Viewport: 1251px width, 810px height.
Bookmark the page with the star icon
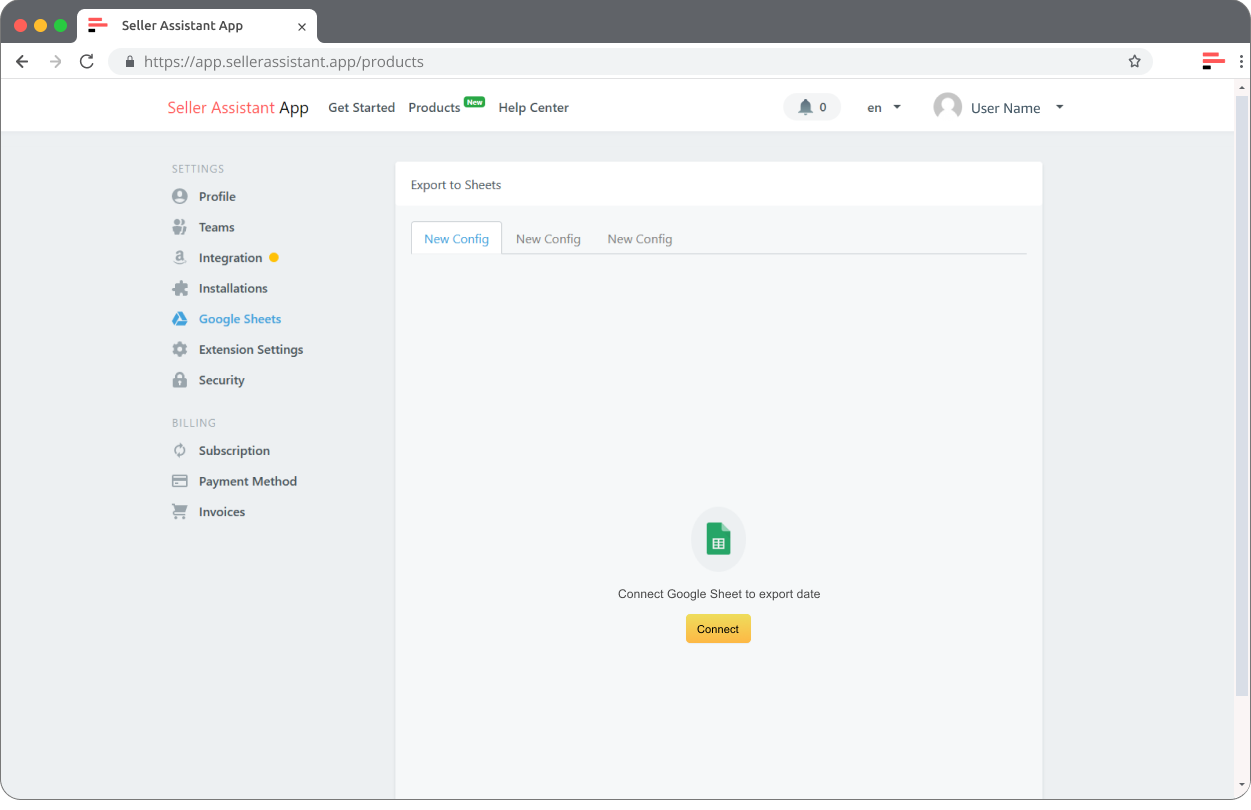[x=1134, y=61]
